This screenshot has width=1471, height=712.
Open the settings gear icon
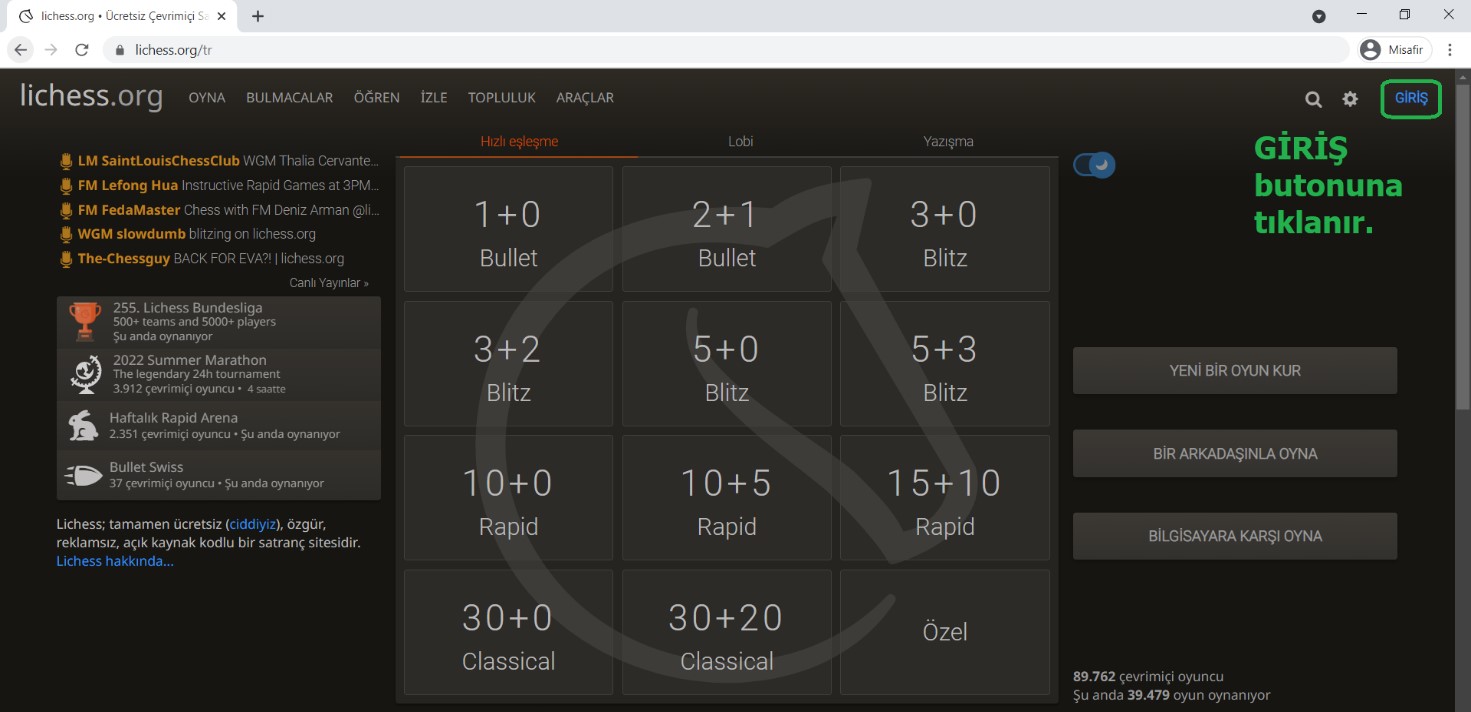point(1350,99)
